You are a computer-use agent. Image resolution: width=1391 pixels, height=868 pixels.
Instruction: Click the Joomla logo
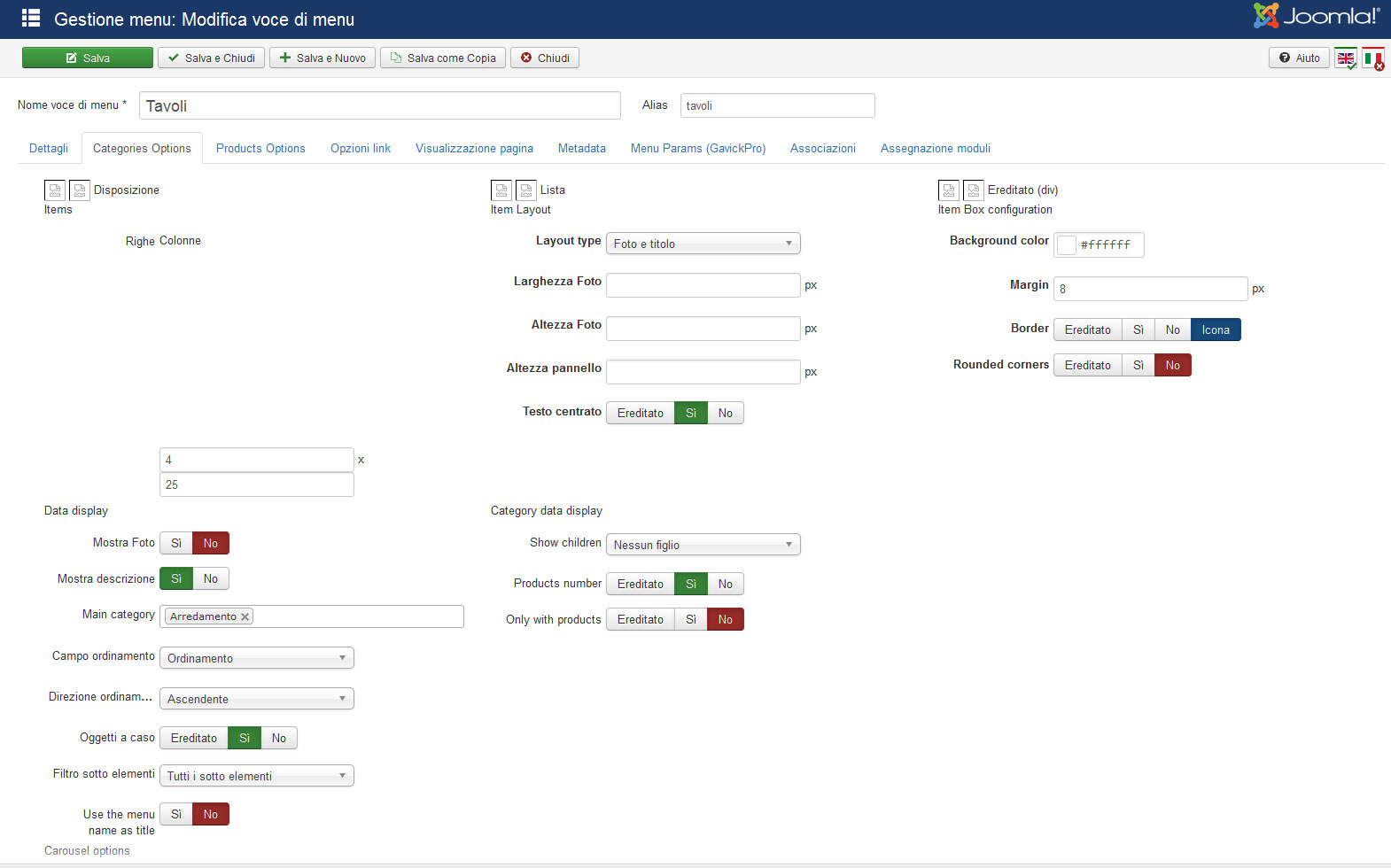[x=1316, y=16]
